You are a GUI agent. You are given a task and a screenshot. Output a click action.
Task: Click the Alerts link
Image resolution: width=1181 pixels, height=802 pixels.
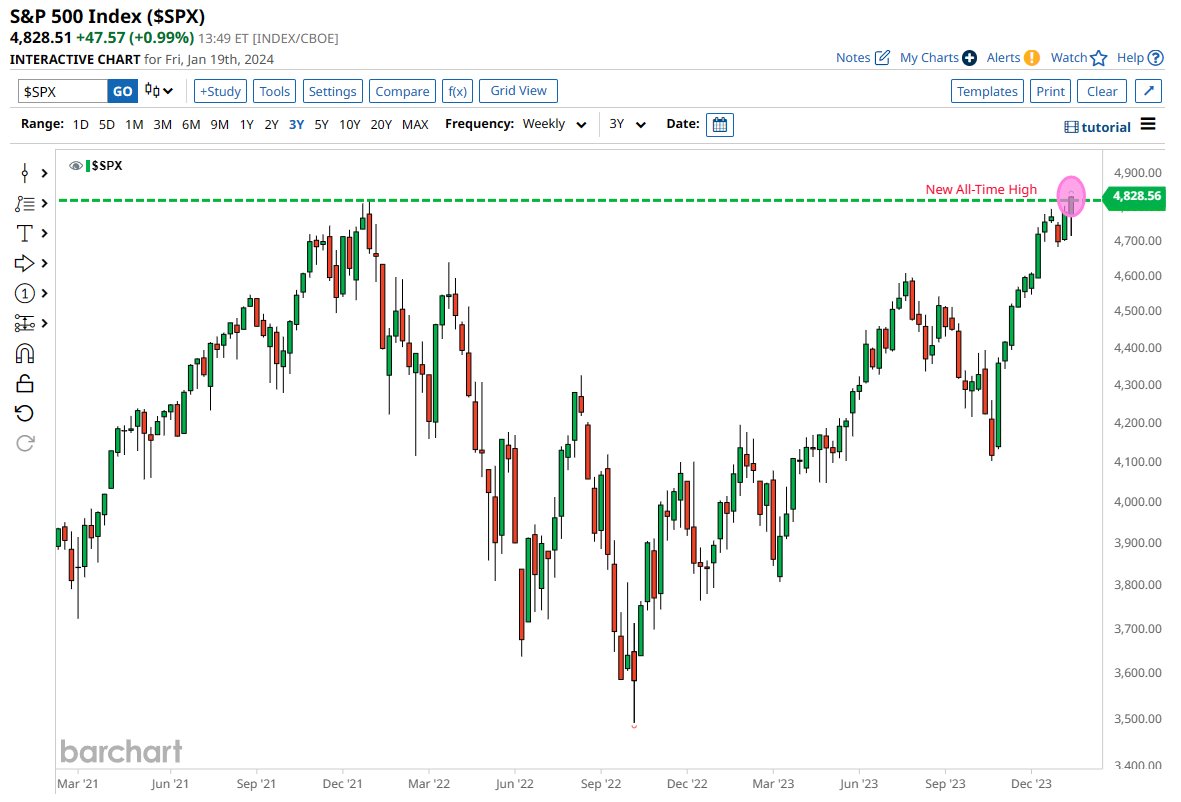pyautogui.click(x=1003, y=58)
